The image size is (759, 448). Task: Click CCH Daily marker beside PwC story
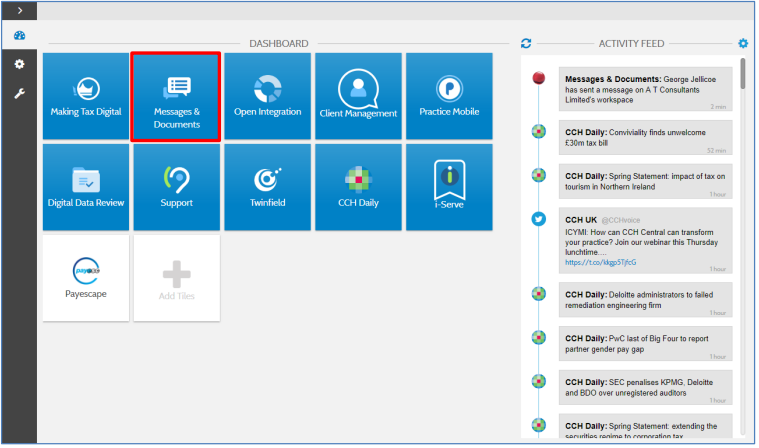[x=539, y=337]
